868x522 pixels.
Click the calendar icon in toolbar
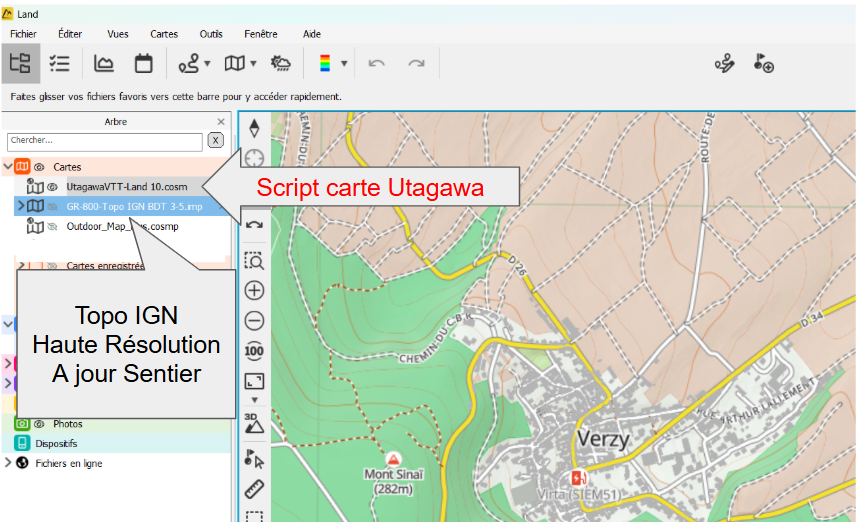coord(144,63)
